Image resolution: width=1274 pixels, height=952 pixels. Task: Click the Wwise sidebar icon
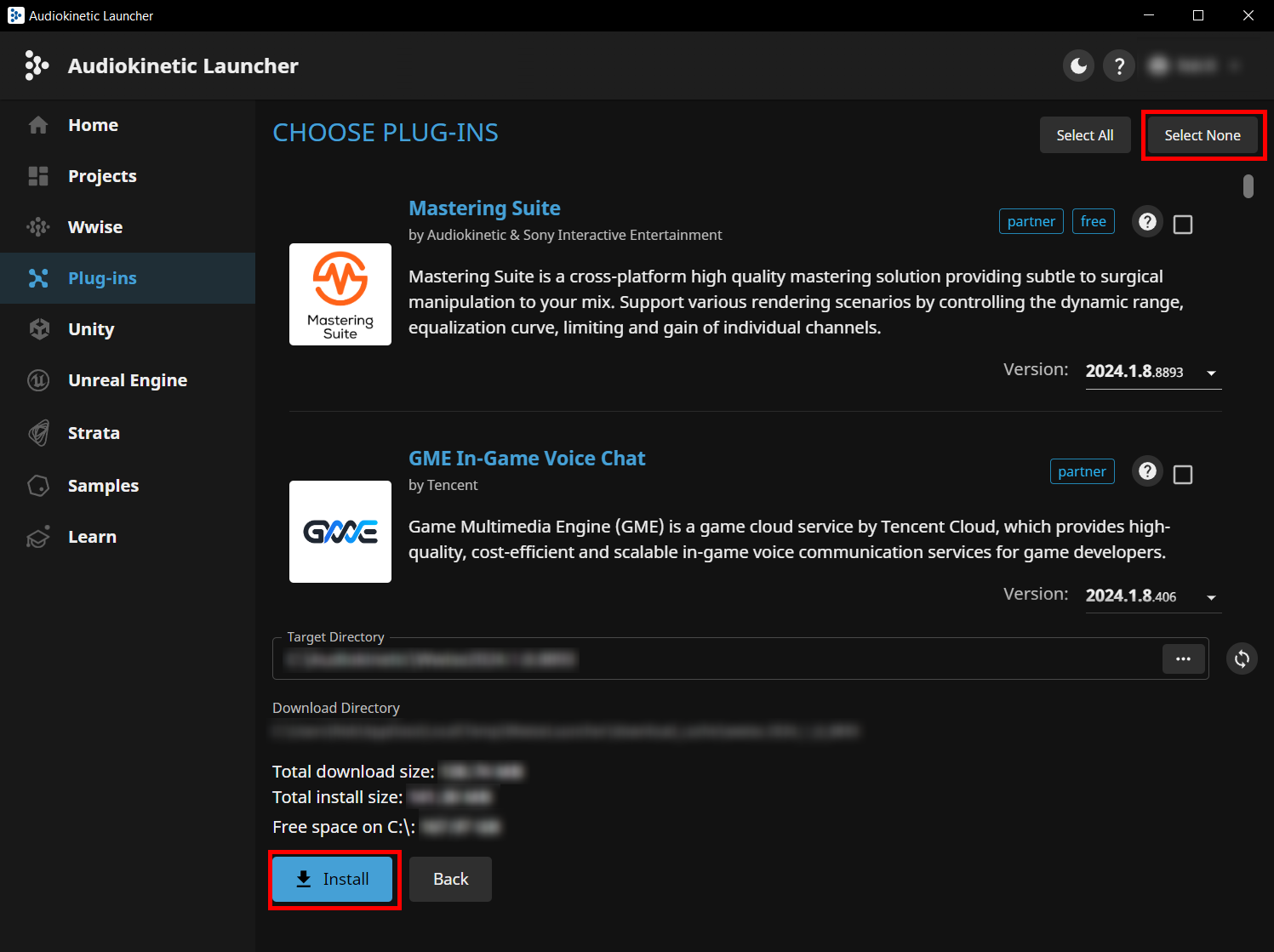[38, 227]
